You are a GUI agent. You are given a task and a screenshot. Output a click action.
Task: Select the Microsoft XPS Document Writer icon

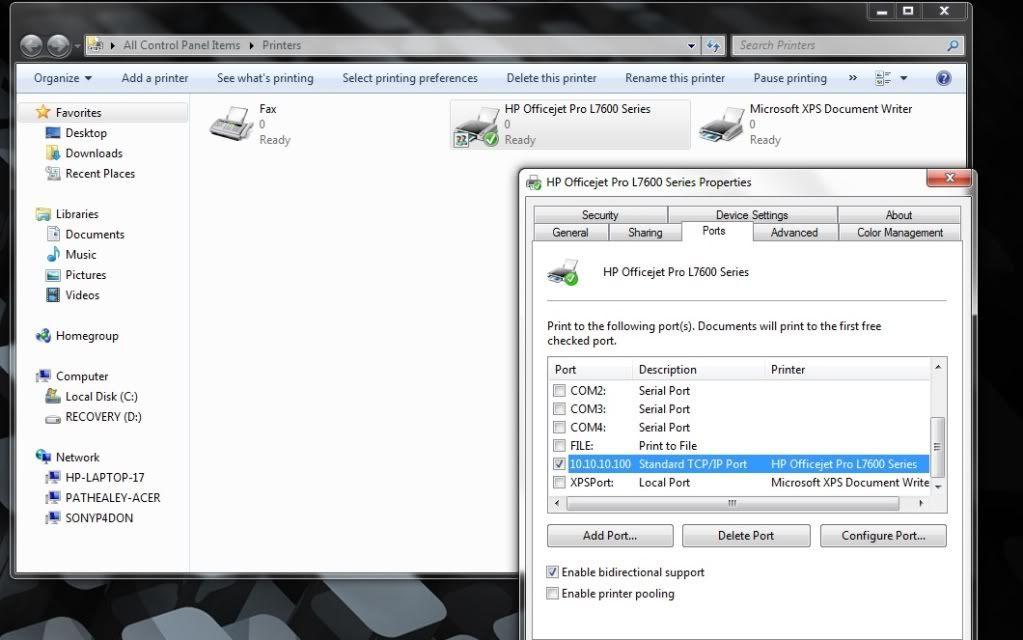pyautogui.click(x=721, y=124)
